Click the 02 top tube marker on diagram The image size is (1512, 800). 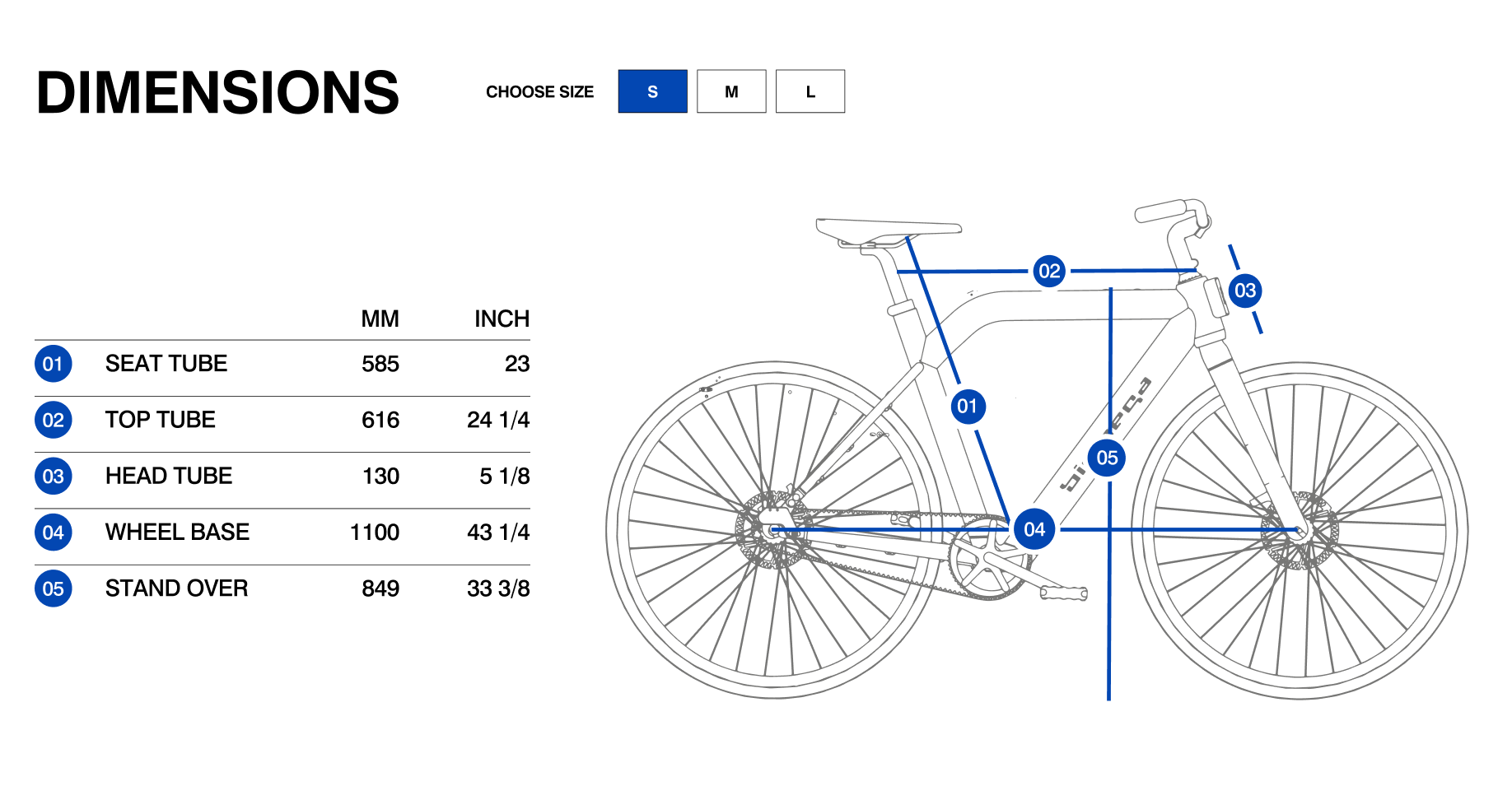coord(1049,270)
